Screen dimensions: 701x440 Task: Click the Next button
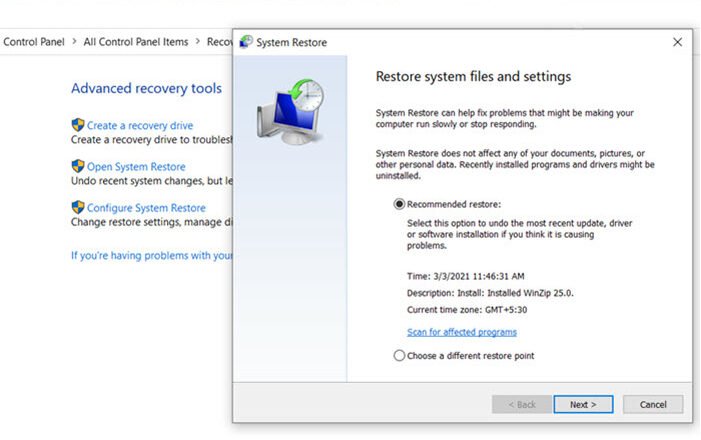pos(583,404)
